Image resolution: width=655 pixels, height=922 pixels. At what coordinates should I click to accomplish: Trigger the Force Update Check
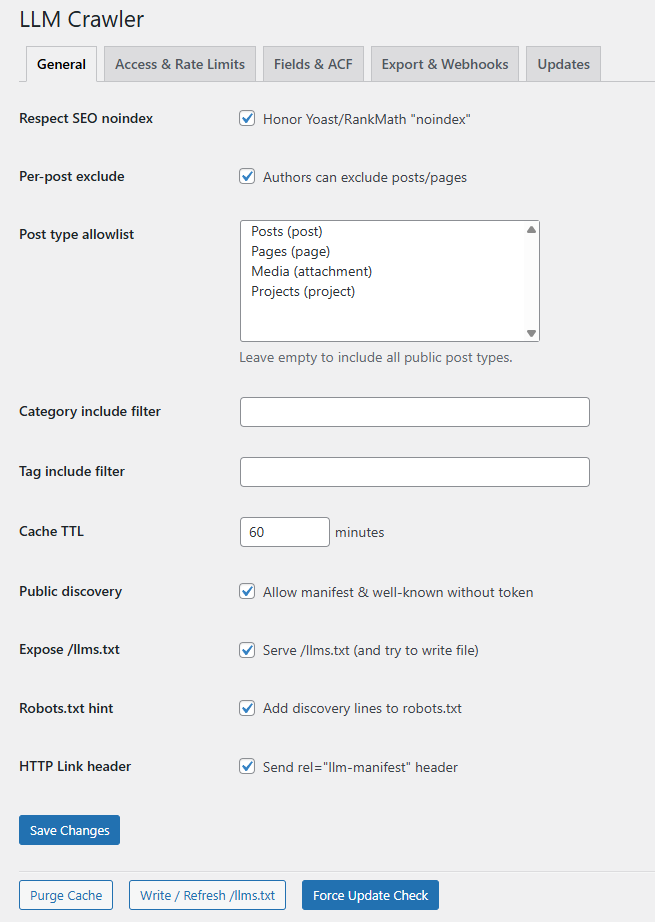[370, 894]
